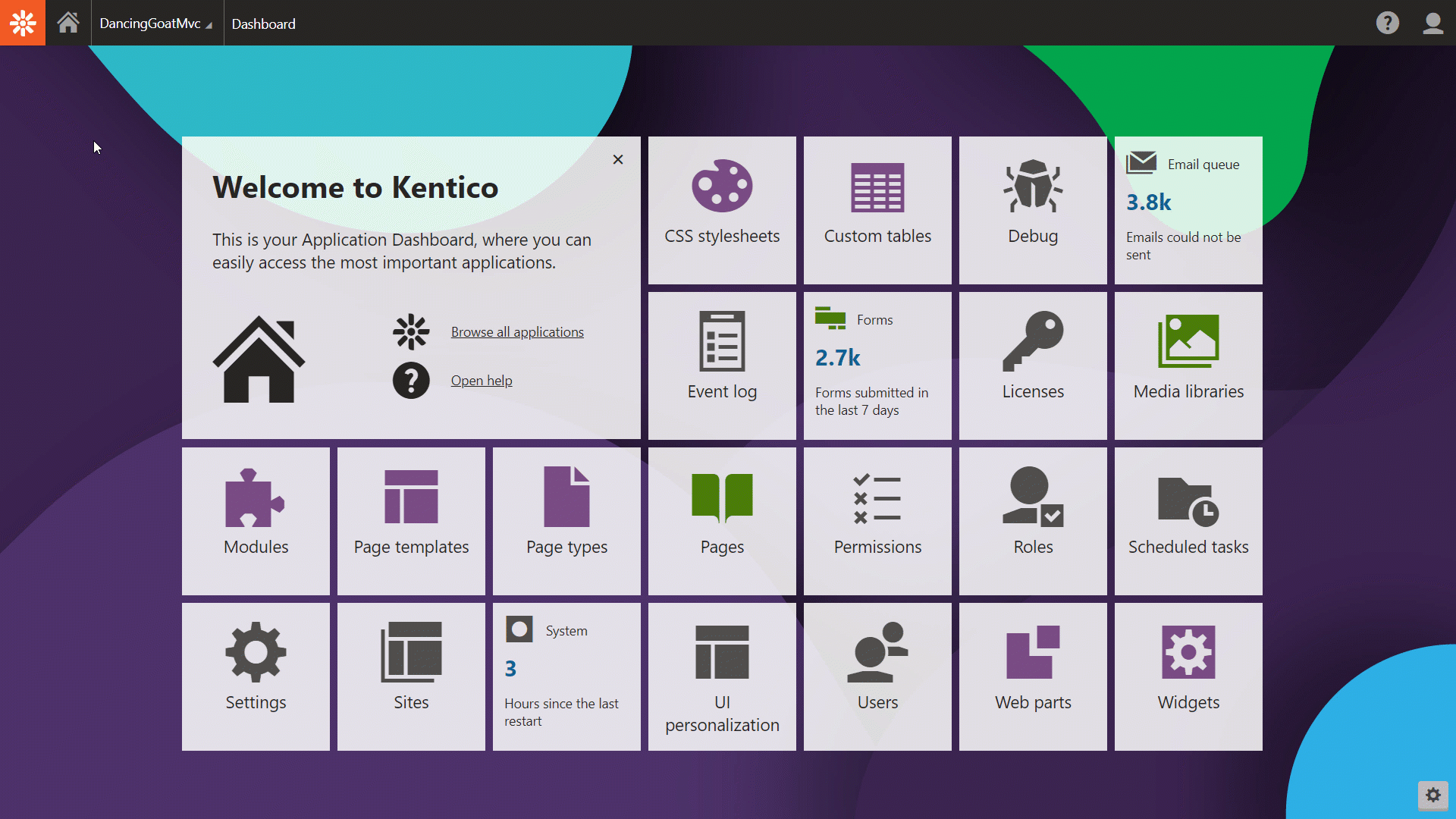Click the 'Emails could not be sent' text
The height and width of the screenshot is (819, 1456).
[1183, 246]
